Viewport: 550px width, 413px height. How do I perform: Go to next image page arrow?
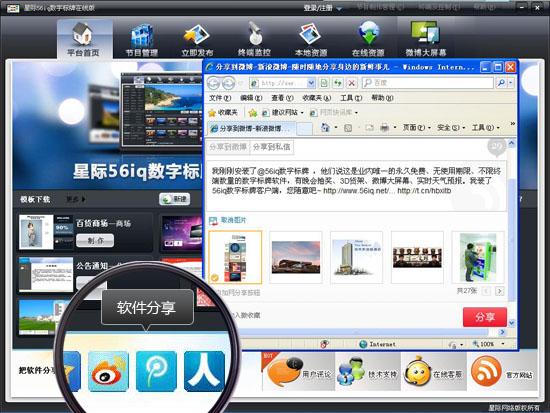point(500,291)
